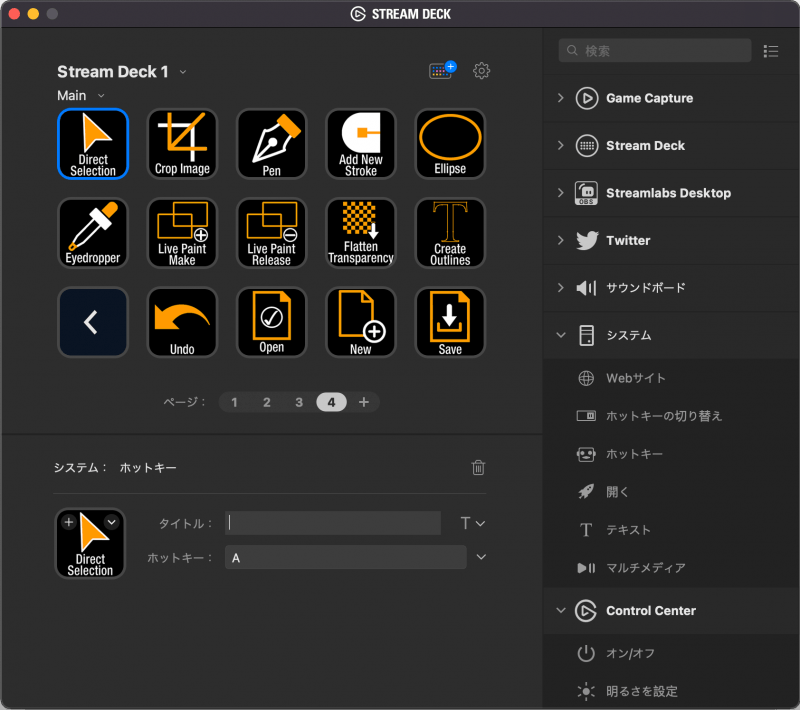Image resolution: width=800 pixels, height=710 pixels.
Task: Delete the action with the trash icon
Action: pyautogui.click(x=478, y=467)
